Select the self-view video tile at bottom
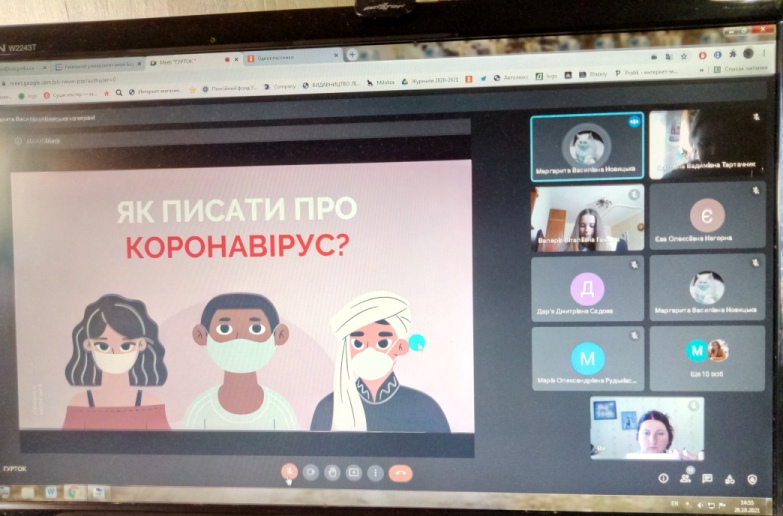 tap(647, 428)
